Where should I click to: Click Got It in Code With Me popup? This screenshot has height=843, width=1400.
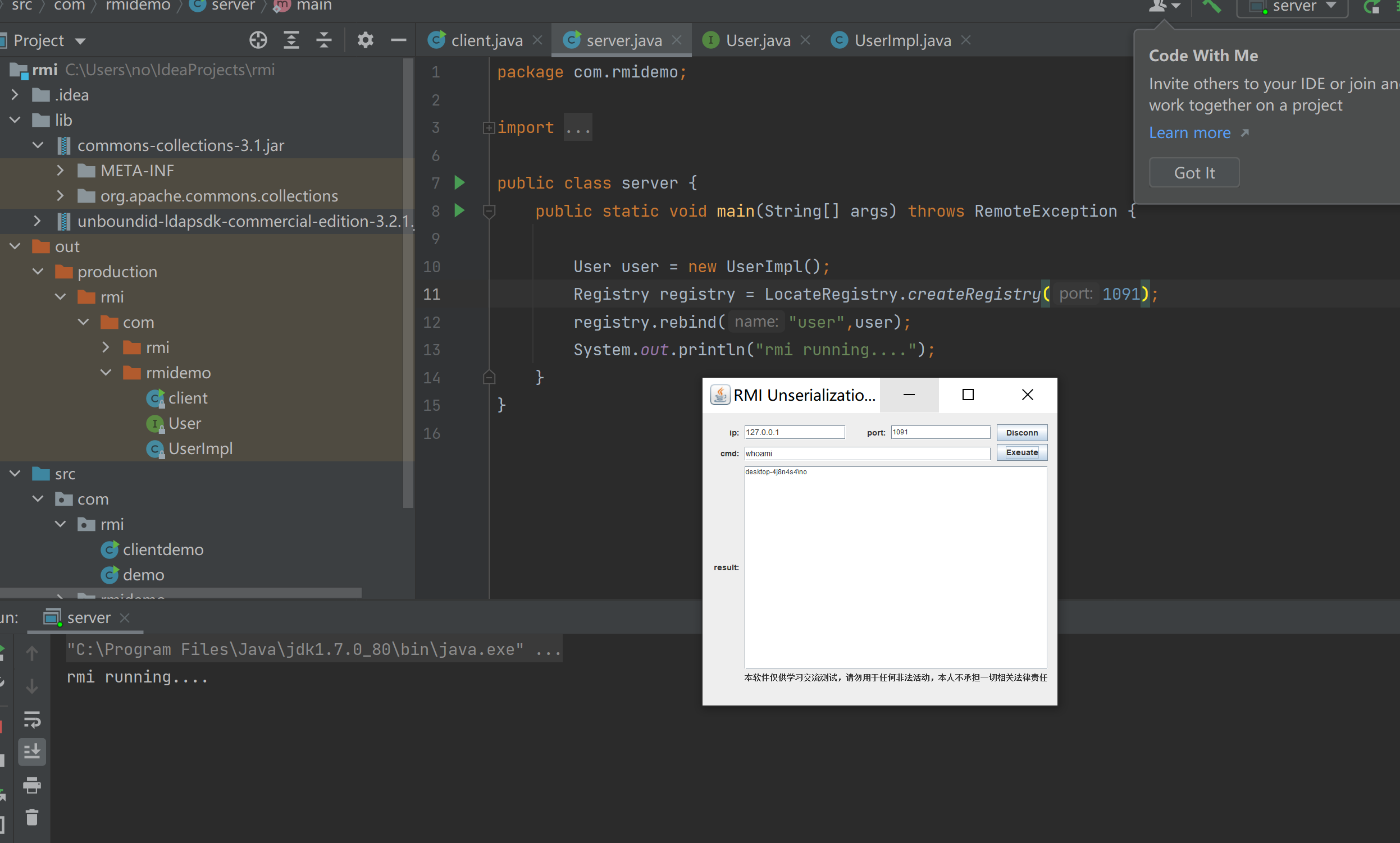[x=1194, y=172]
